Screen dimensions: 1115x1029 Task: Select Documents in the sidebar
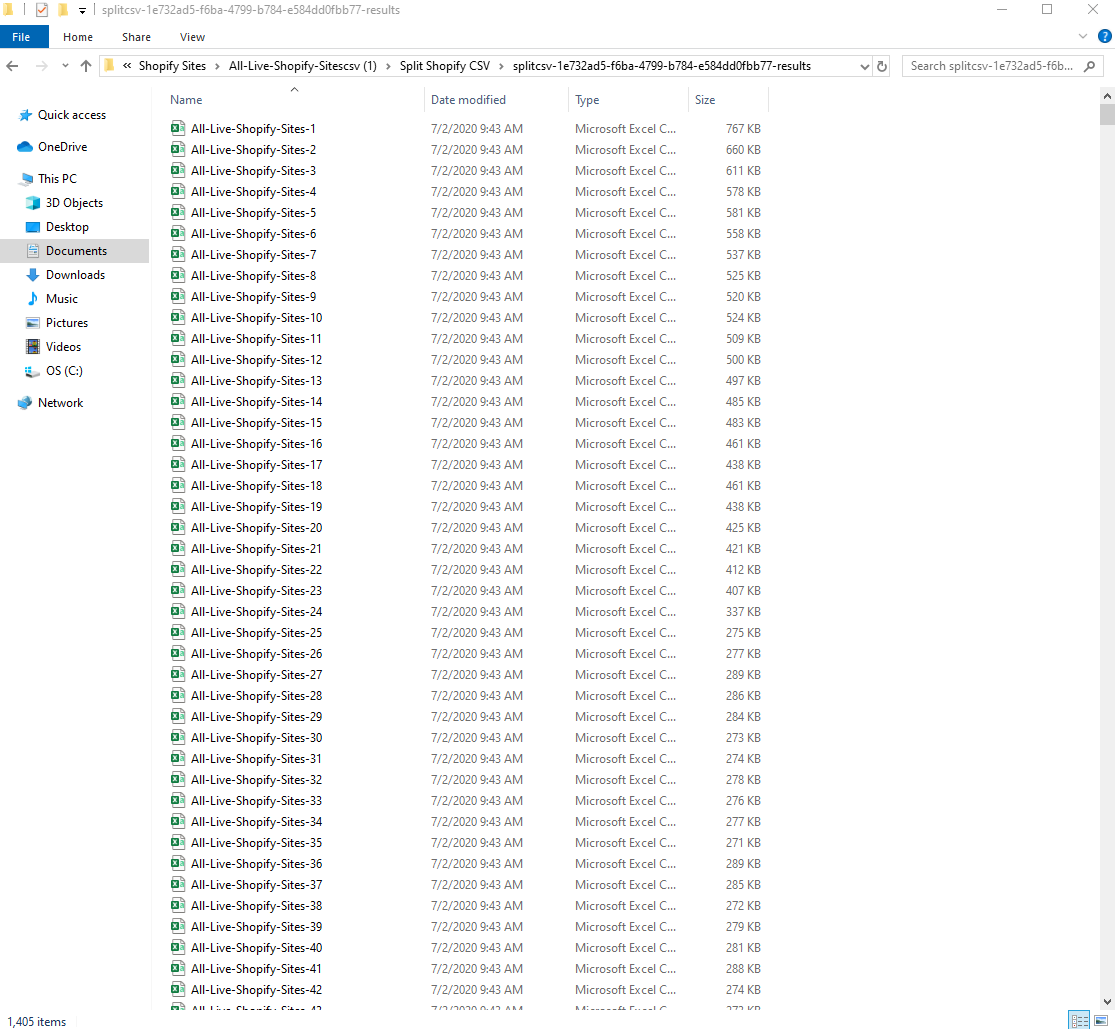[76, 251]
